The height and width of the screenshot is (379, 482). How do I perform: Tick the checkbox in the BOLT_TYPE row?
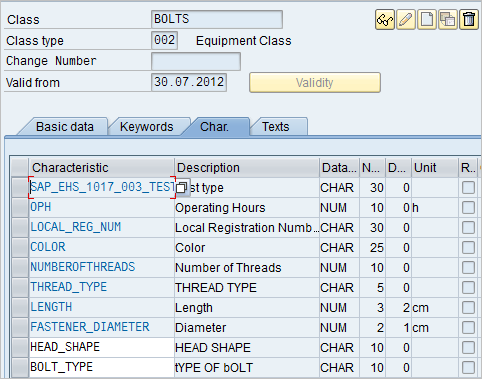468,368
